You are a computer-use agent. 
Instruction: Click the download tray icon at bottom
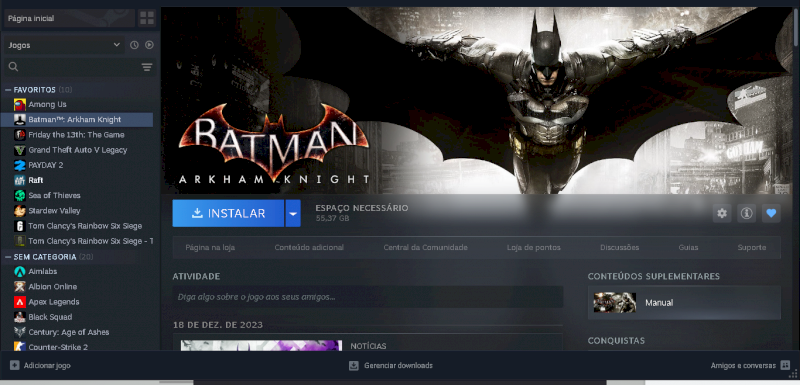354,366
